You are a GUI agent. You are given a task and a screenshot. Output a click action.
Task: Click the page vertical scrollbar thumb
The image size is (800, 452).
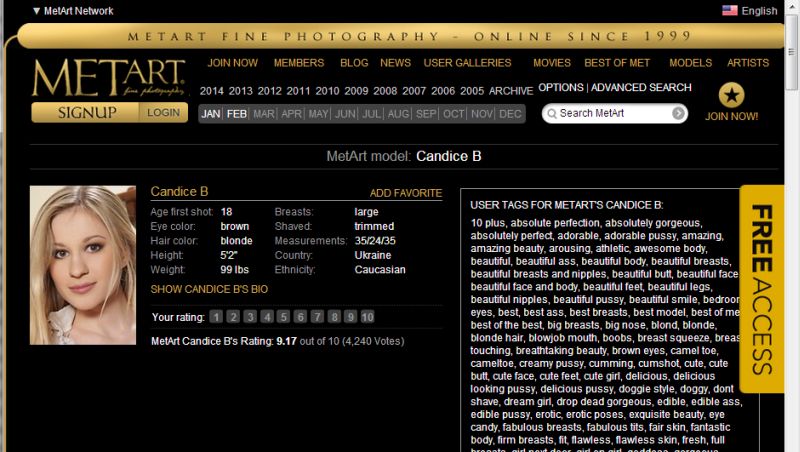(792, 52)
